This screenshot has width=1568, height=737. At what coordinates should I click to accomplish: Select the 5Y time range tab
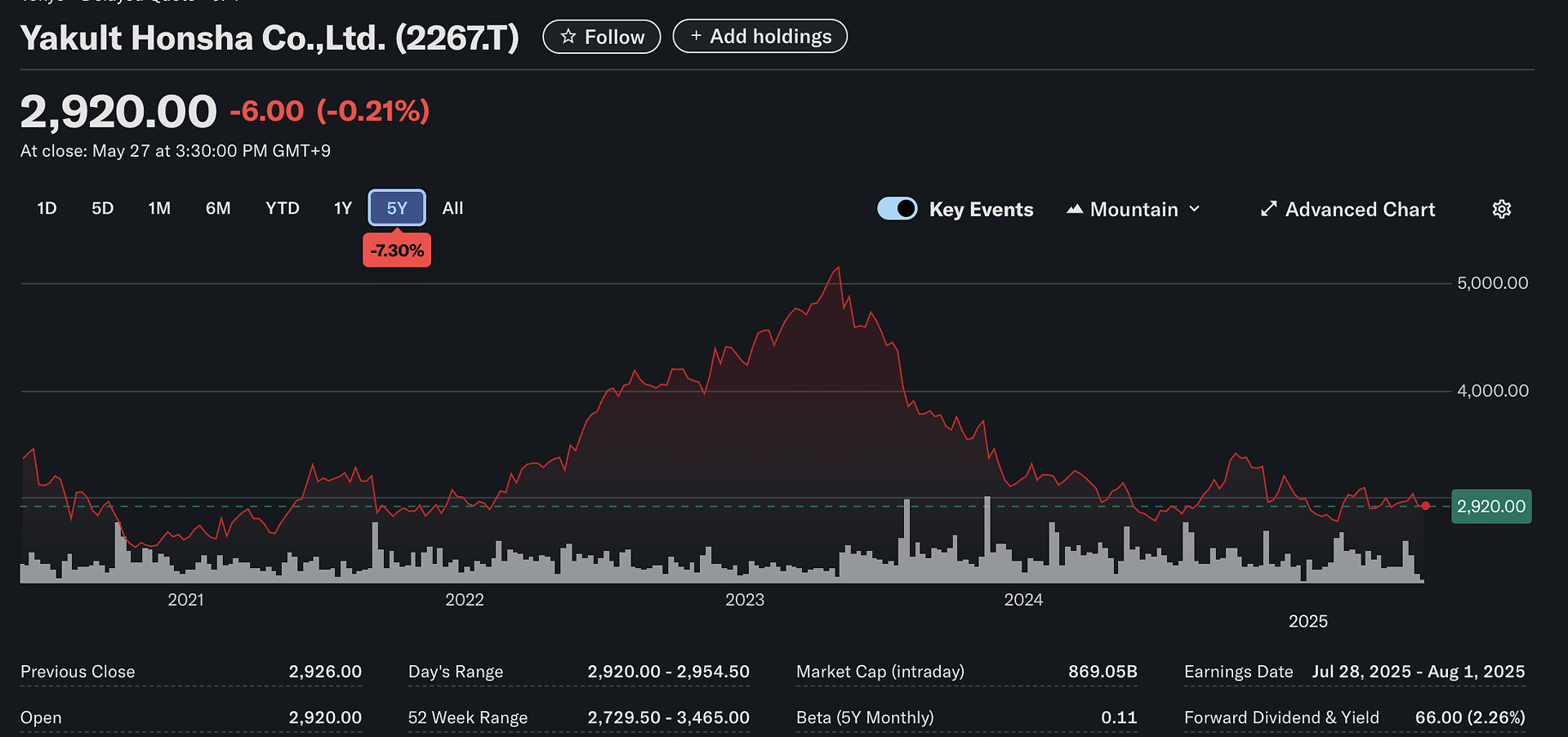coord(397,208)
